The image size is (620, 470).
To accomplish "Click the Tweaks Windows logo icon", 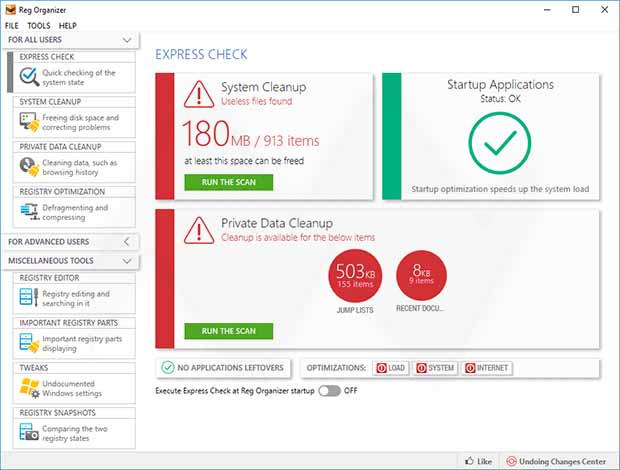I will [x=29, y=387].
